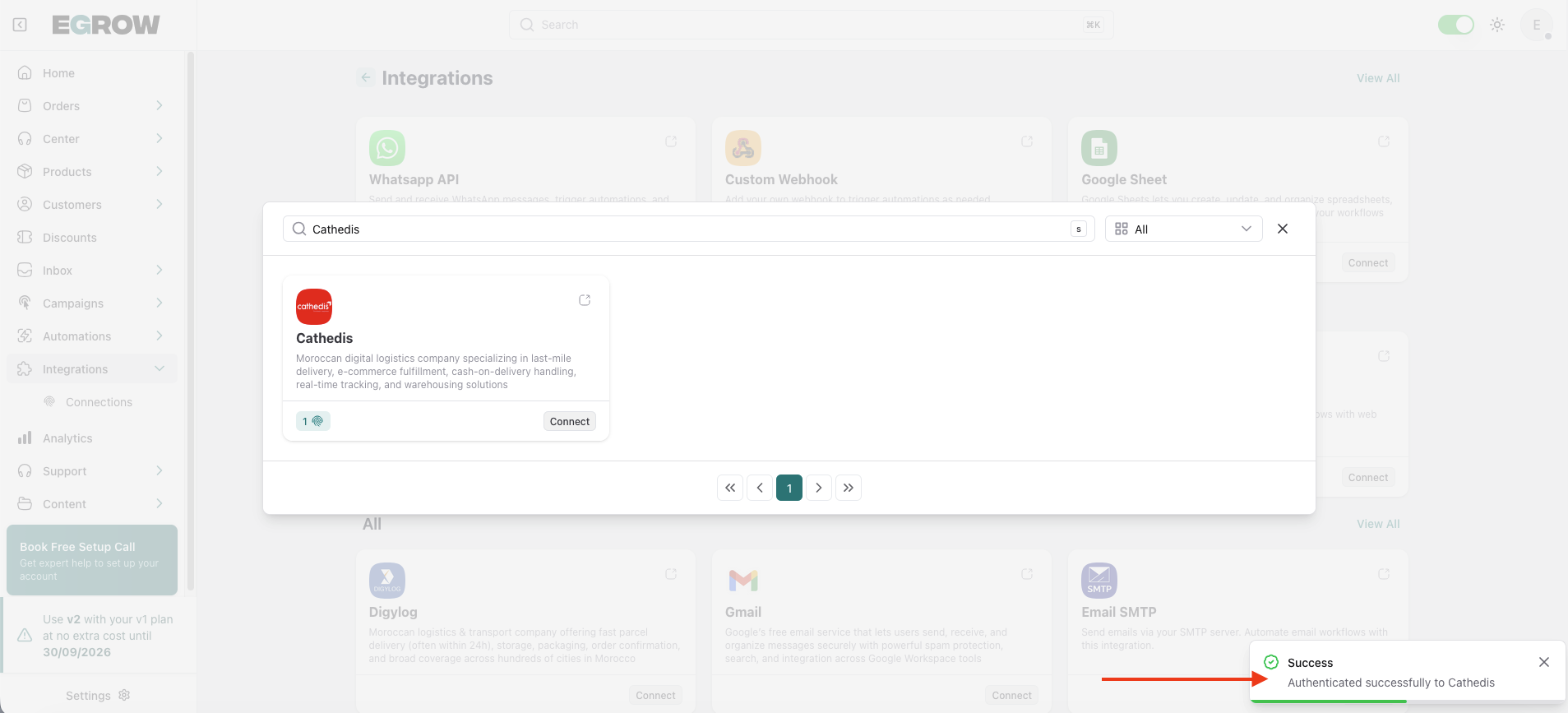The image size is (1568, 713).
Task: Expand the Automations submenu chevron
Action: click(160, 336)
